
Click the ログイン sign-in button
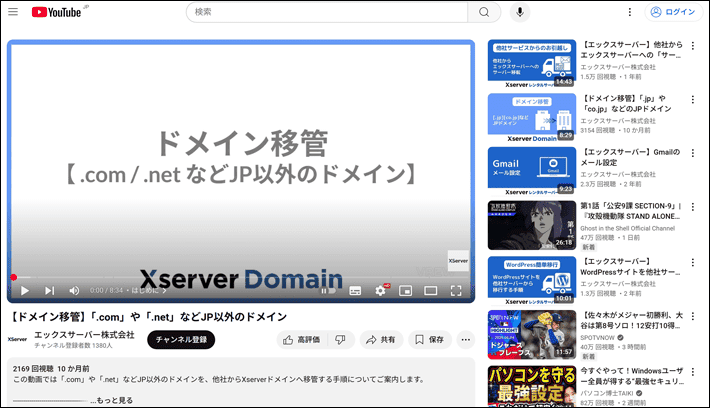click(673, 12)
